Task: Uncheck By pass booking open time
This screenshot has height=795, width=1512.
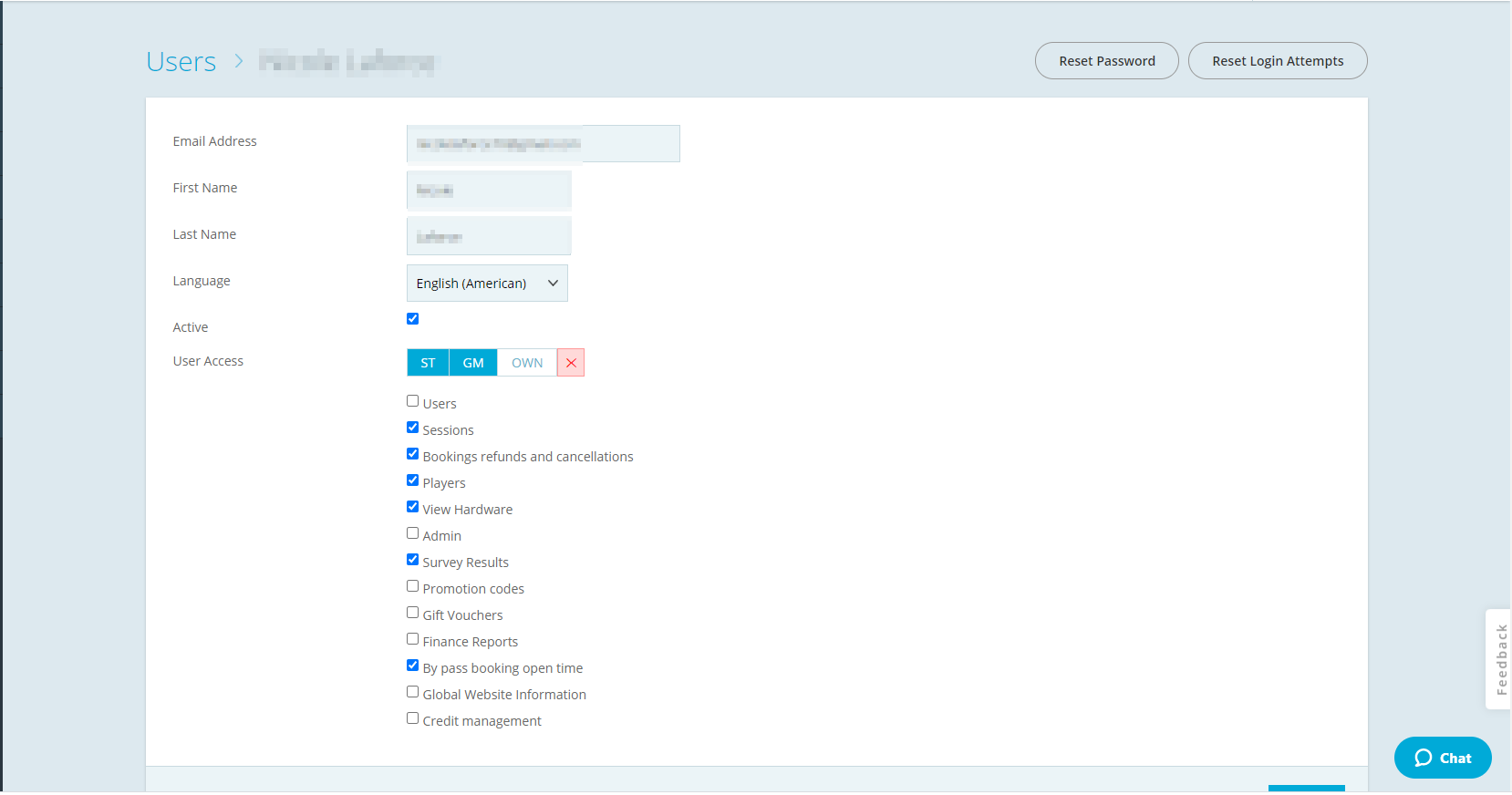Action: coord(413,666)
